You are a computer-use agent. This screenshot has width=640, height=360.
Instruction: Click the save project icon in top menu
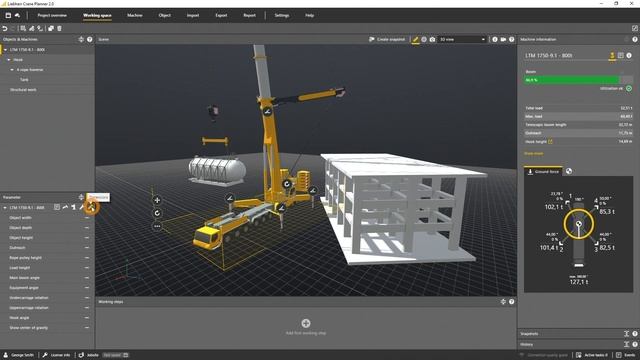[8, 16]
